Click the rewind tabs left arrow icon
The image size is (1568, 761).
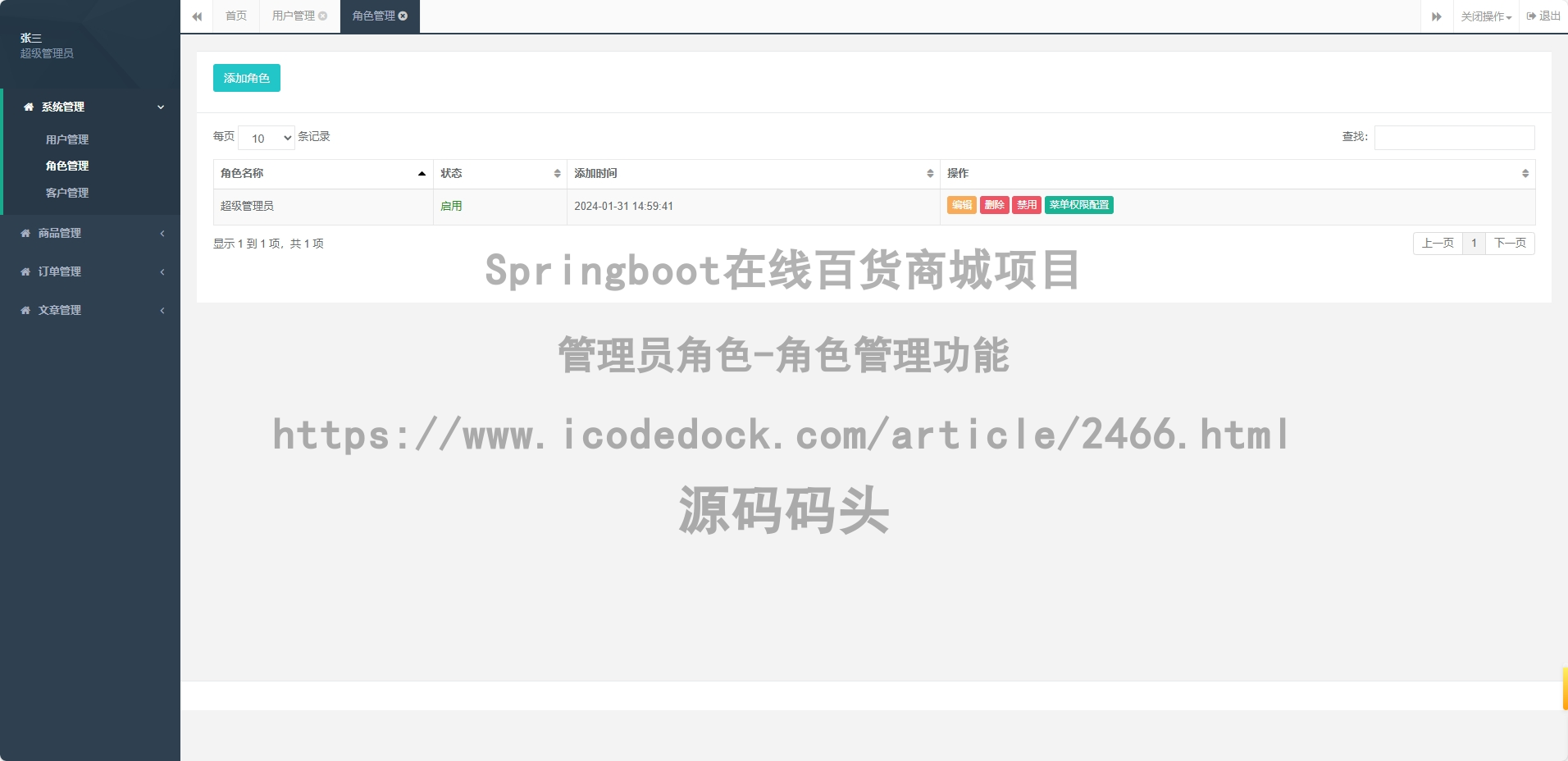coord(197,16)
